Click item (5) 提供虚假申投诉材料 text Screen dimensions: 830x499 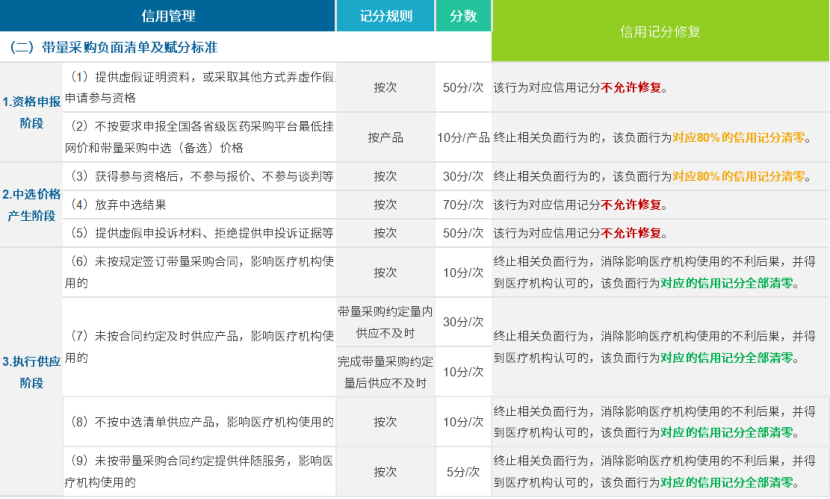[x=200, y=233]
